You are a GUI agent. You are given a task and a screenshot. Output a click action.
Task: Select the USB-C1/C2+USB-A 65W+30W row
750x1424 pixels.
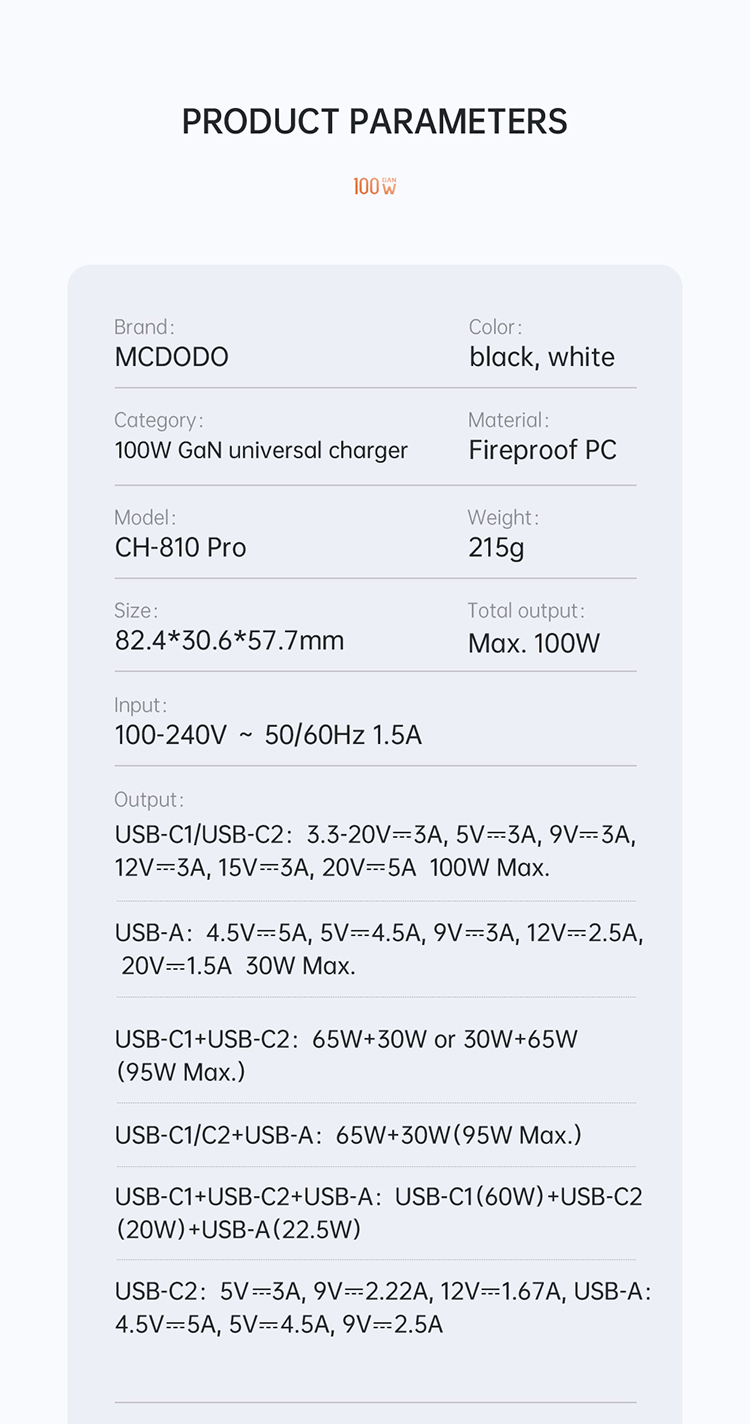click(348, 1135)
